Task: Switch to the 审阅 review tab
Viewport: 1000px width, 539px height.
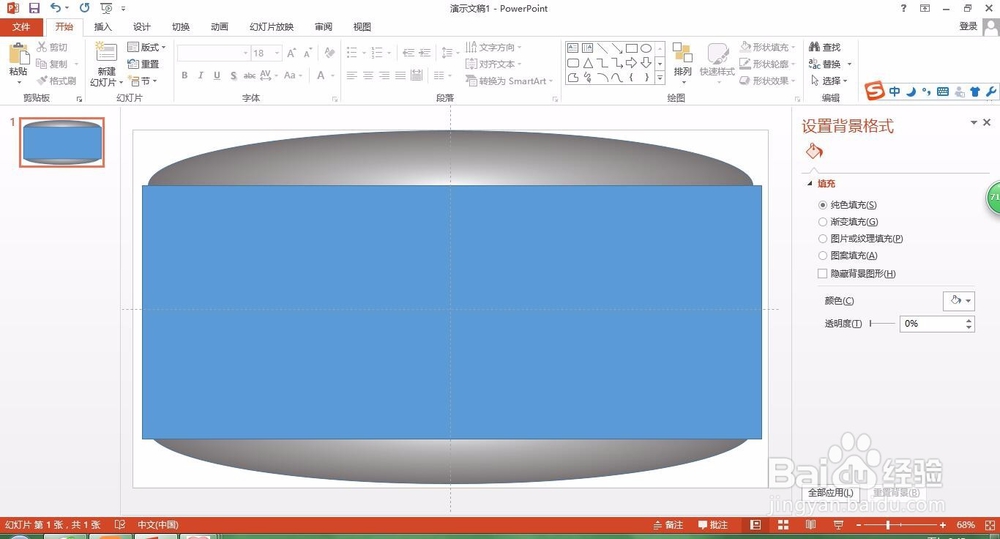Action: [x=323, y=27]
